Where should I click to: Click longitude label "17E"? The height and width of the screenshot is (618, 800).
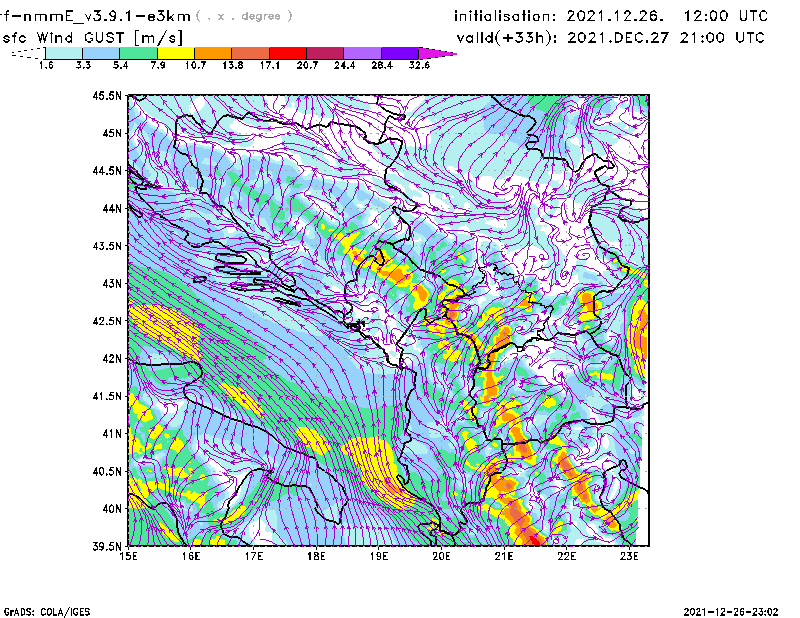coord(254,556)
